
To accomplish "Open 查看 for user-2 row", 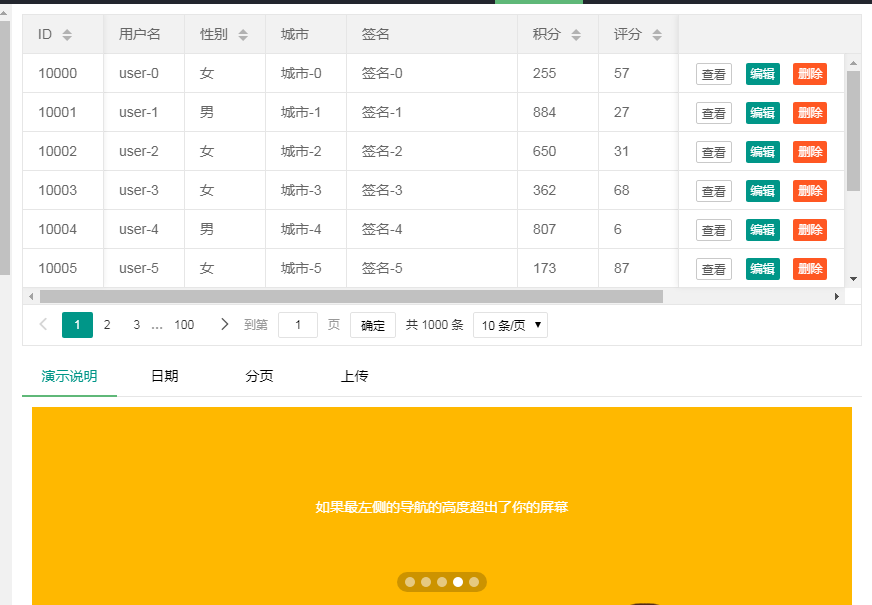I will pos(714,152).
